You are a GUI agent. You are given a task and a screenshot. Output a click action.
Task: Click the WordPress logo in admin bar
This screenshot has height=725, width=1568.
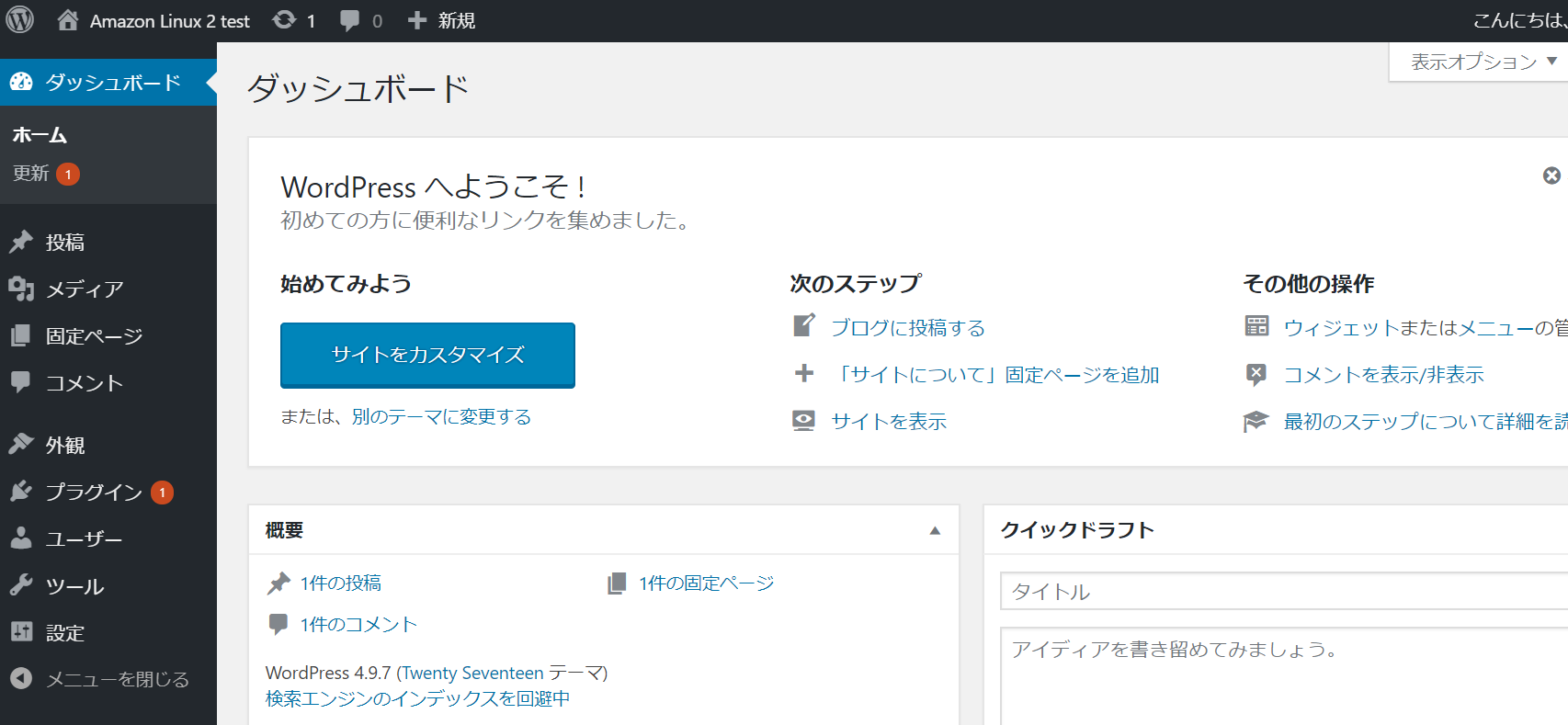[20, 19]
